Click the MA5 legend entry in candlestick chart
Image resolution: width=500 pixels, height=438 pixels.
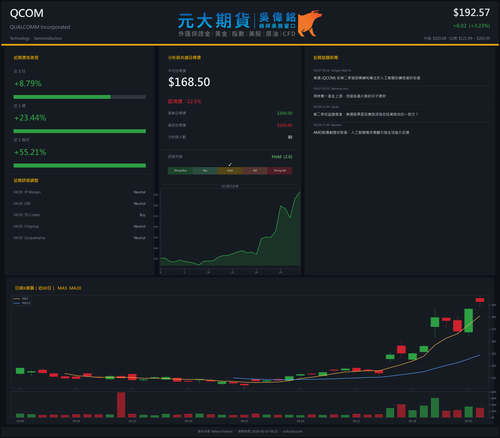(21, 299)
